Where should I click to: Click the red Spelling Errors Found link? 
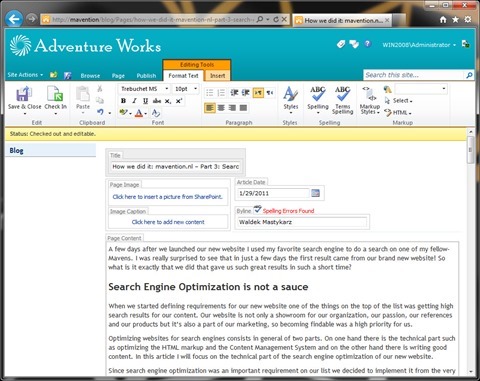pyautogui.click(x=288, y=211)
